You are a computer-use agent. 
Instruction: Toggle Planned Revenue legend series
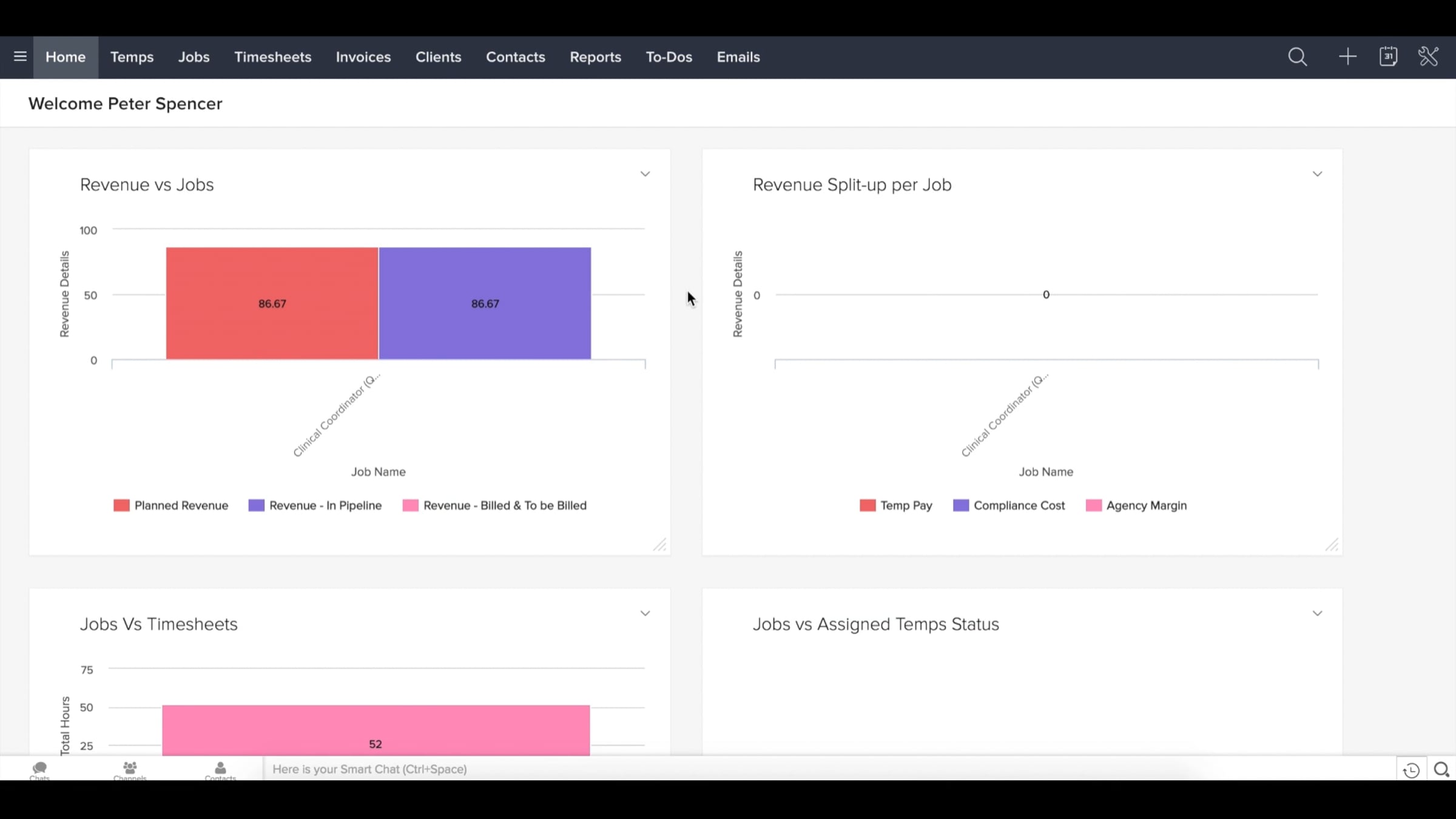pyautogui.click(x=171, y=505)
